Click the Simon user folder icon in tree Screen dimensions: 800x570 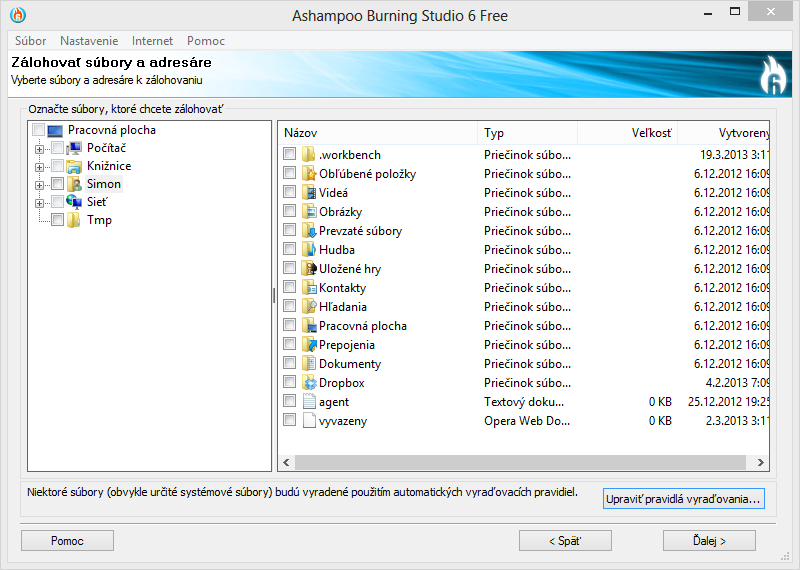coord(74,184)
